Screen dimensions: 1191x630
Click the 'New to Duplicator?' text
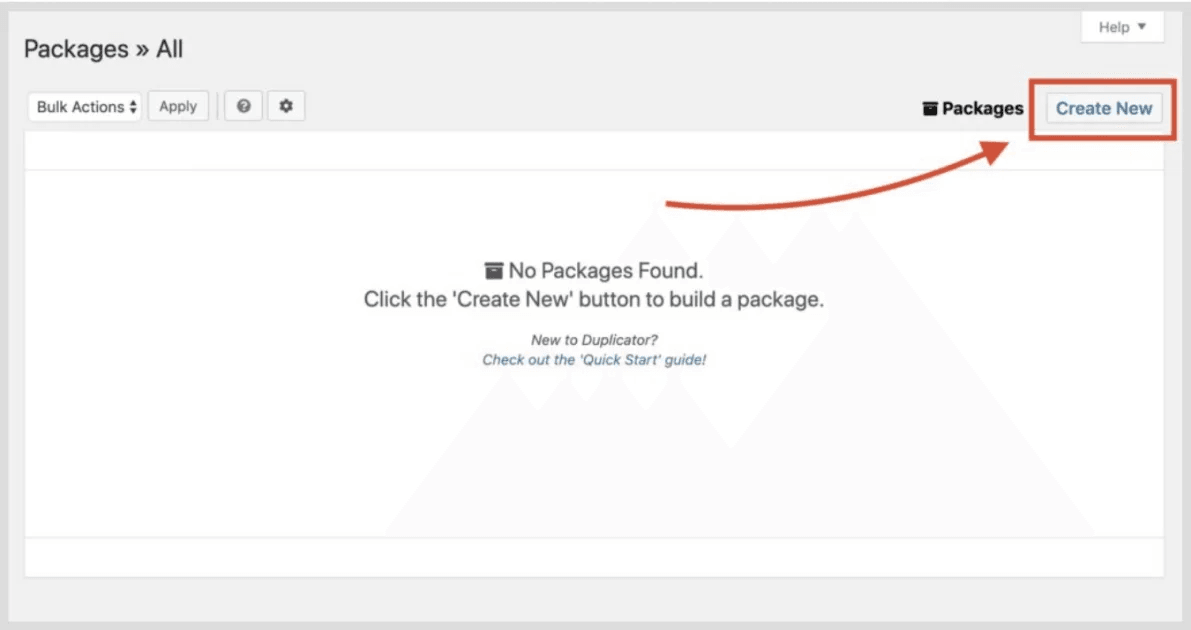(x=594, y=340)
